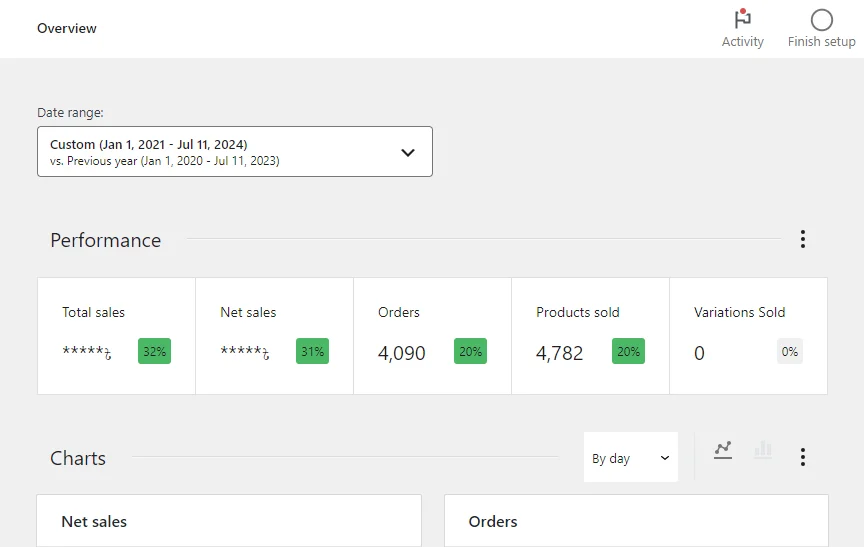Select the Net sales chart header
The height and width of the screenshot is (547, 864).
click(x=94, y=521)
